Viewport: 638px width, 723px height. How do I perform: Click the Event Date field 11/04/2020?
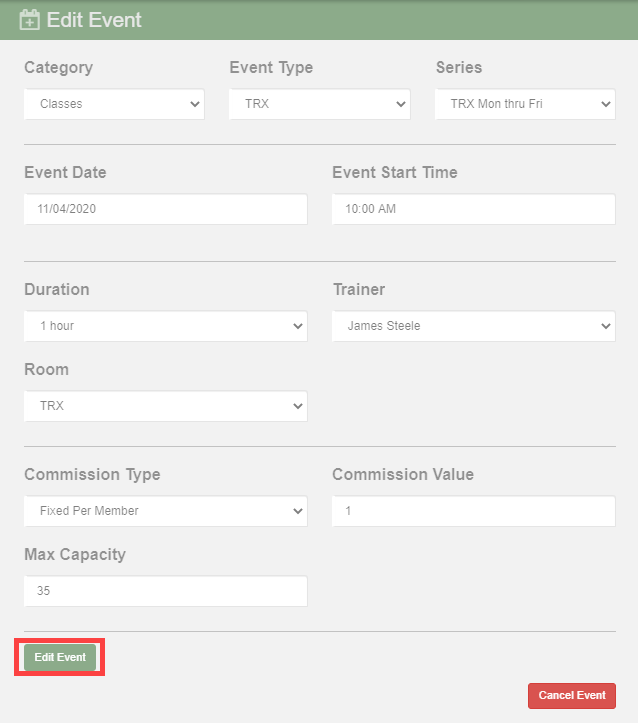[165, 209]
